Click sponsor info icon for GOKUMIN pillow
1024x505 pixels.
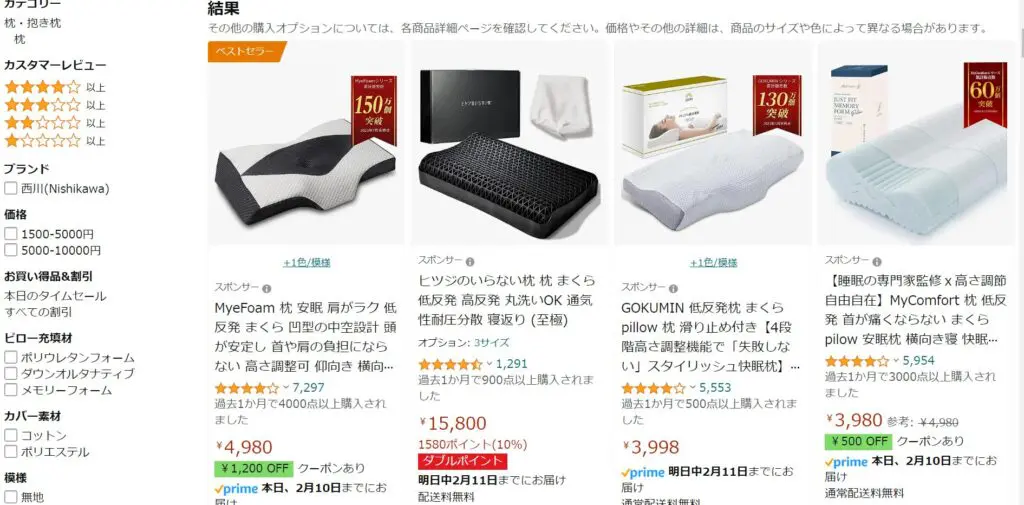click(x=673, y=288)
